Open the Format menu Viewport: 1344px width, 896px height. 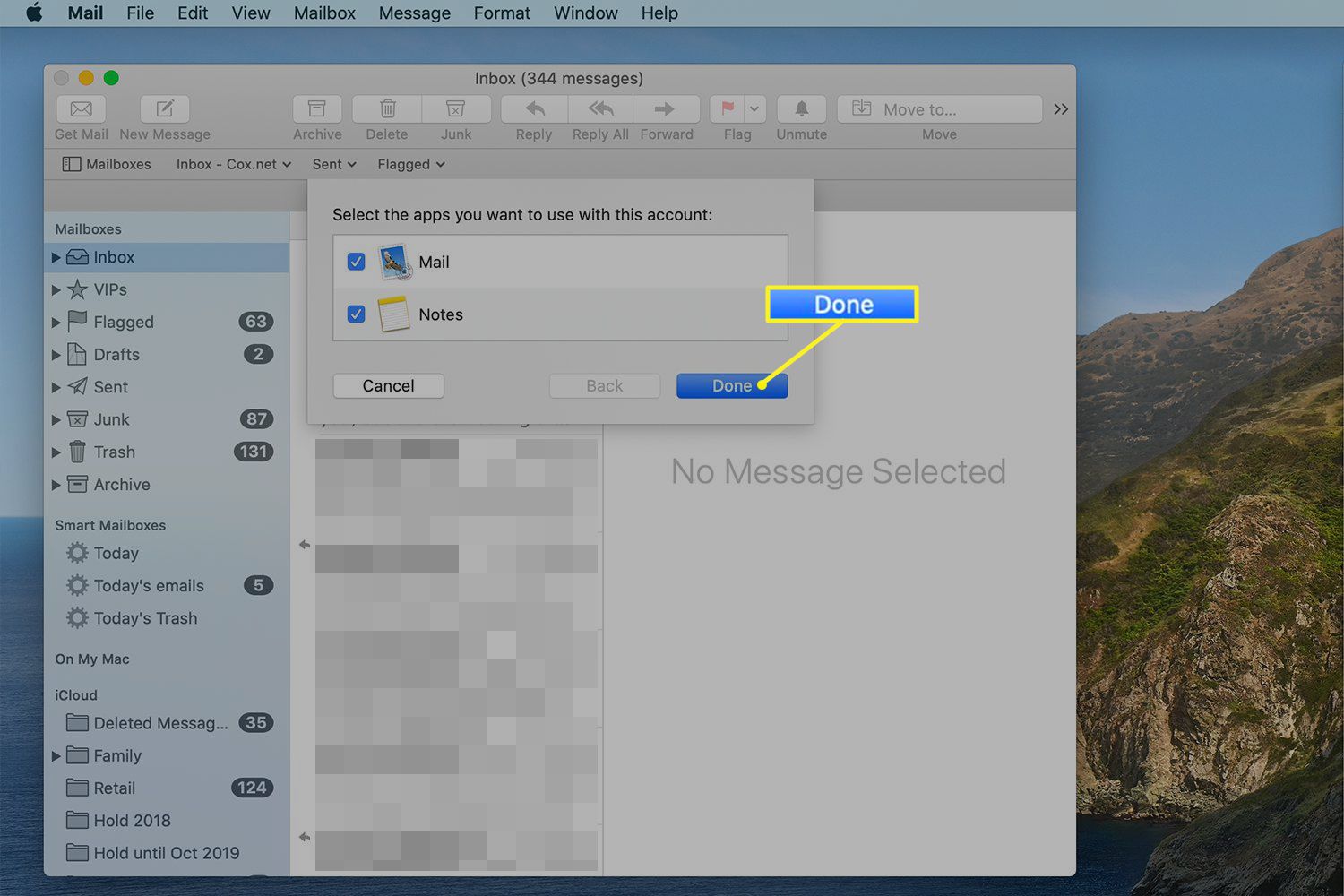[x=502, y=13]
